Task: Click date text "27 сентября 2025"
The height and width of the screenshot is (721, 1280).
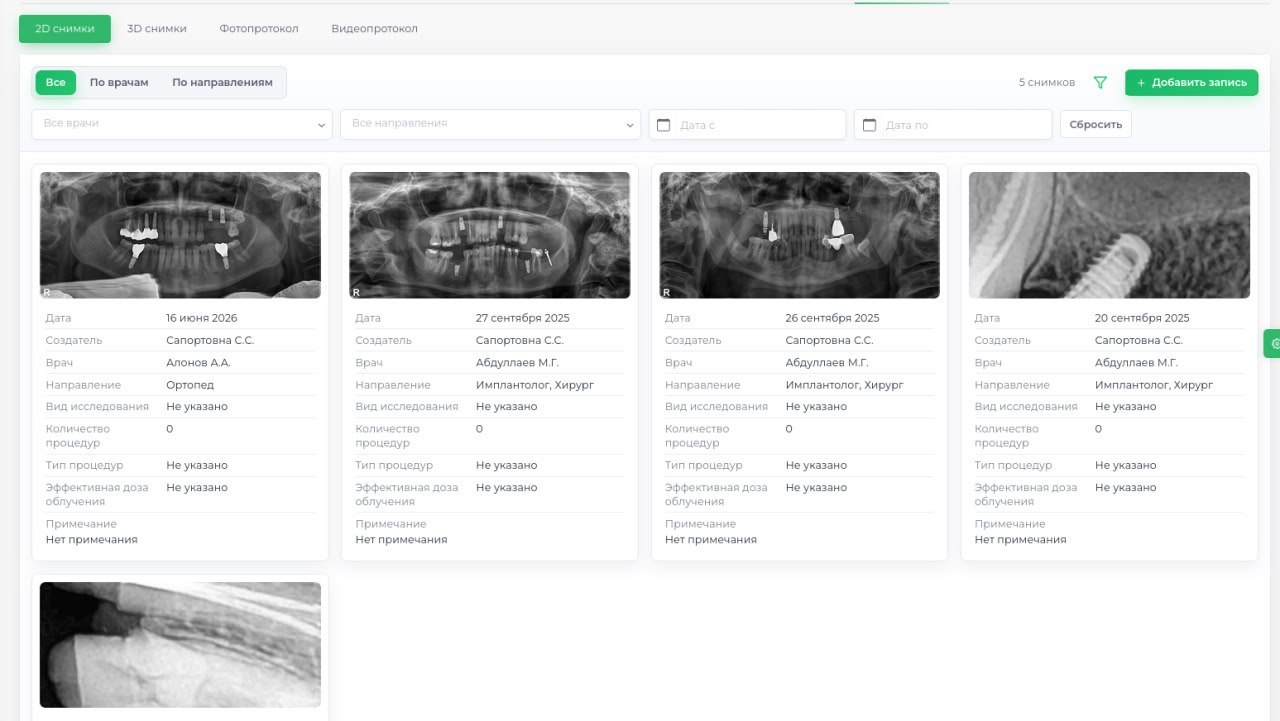Action: point(523,318)
